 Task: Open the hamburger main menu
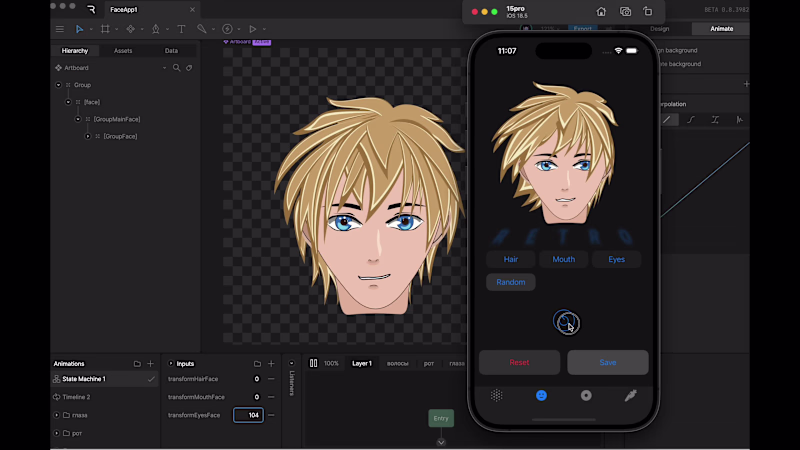(60, 29)
